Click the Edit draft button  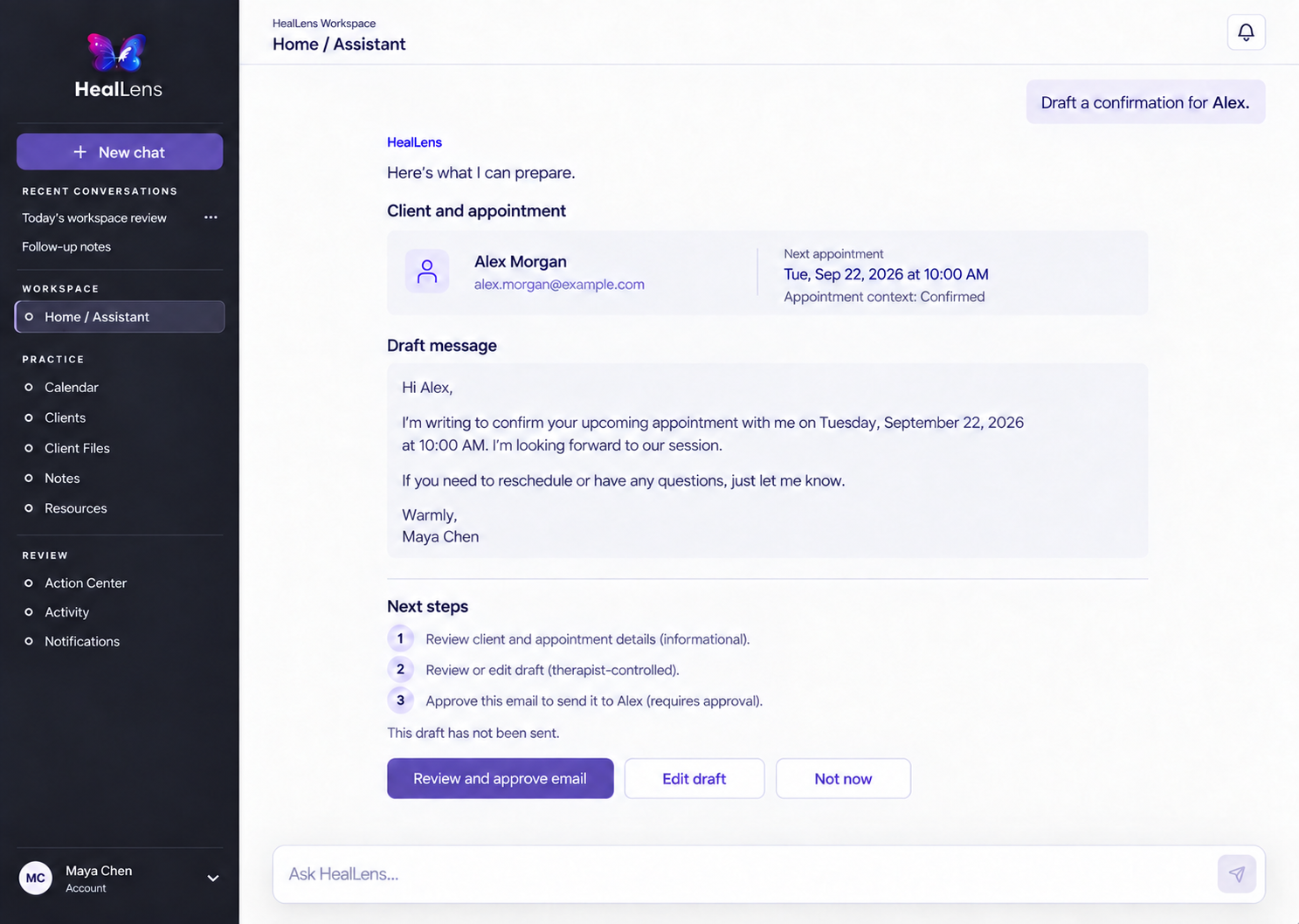click(x=694, y=778)
